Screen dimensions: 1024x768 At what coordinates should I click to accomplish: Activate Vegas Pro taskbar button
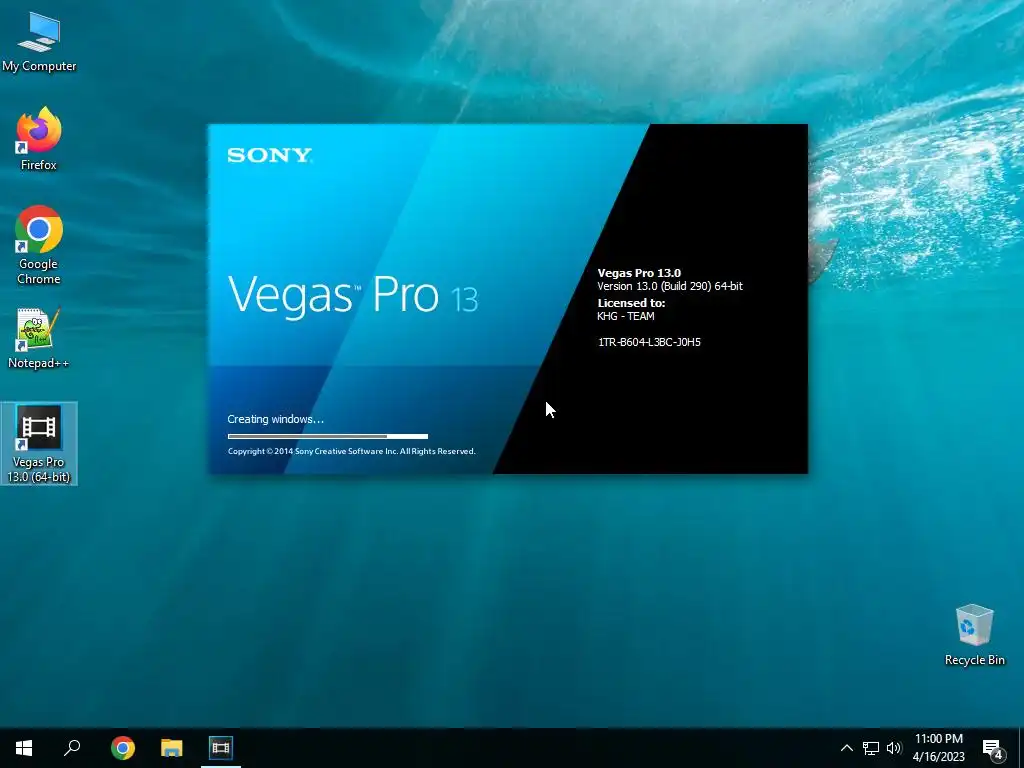pos(221,748)
